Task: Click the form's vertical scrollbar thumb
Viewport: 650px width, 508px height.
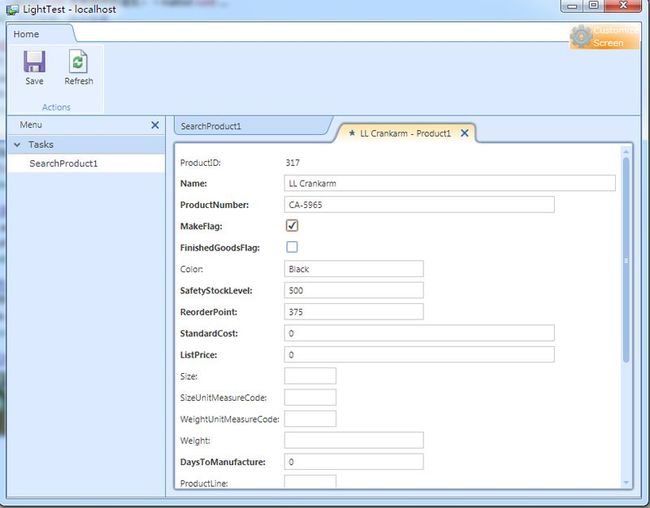Action: (x=626, y=260)
